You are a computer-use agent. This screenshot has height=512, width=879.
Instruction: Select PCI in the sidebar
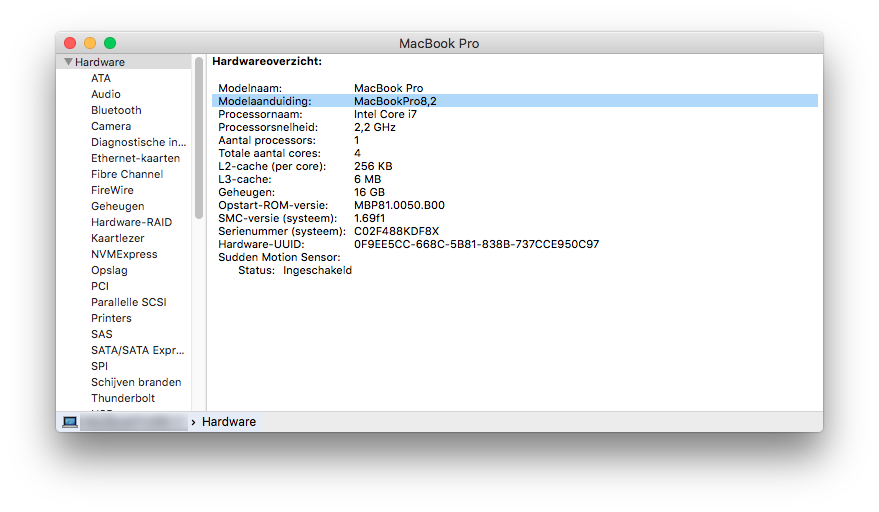click(x=100, y=286)
